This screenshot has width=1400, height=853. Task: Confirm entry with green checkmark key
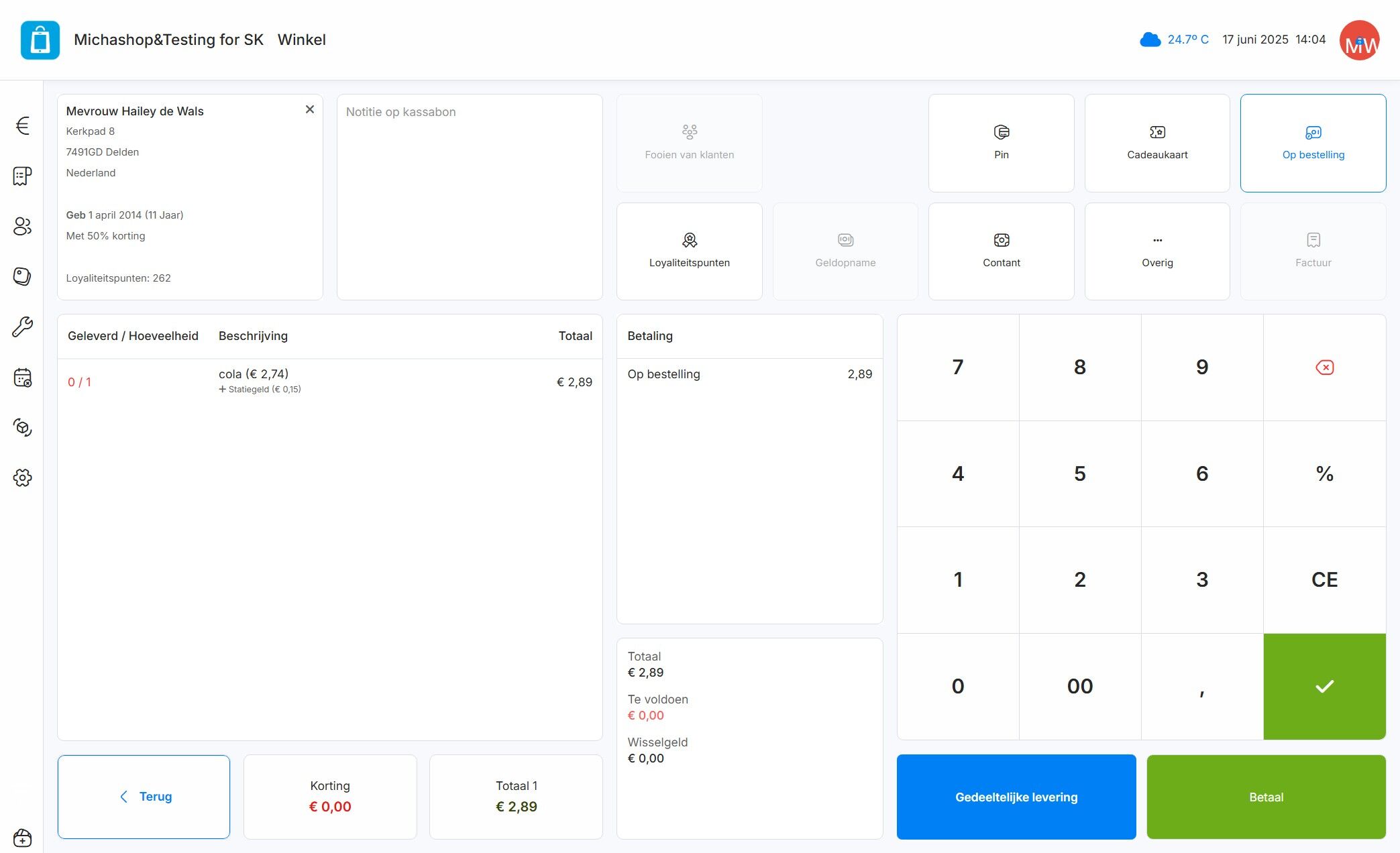[x=1324, y=687]
